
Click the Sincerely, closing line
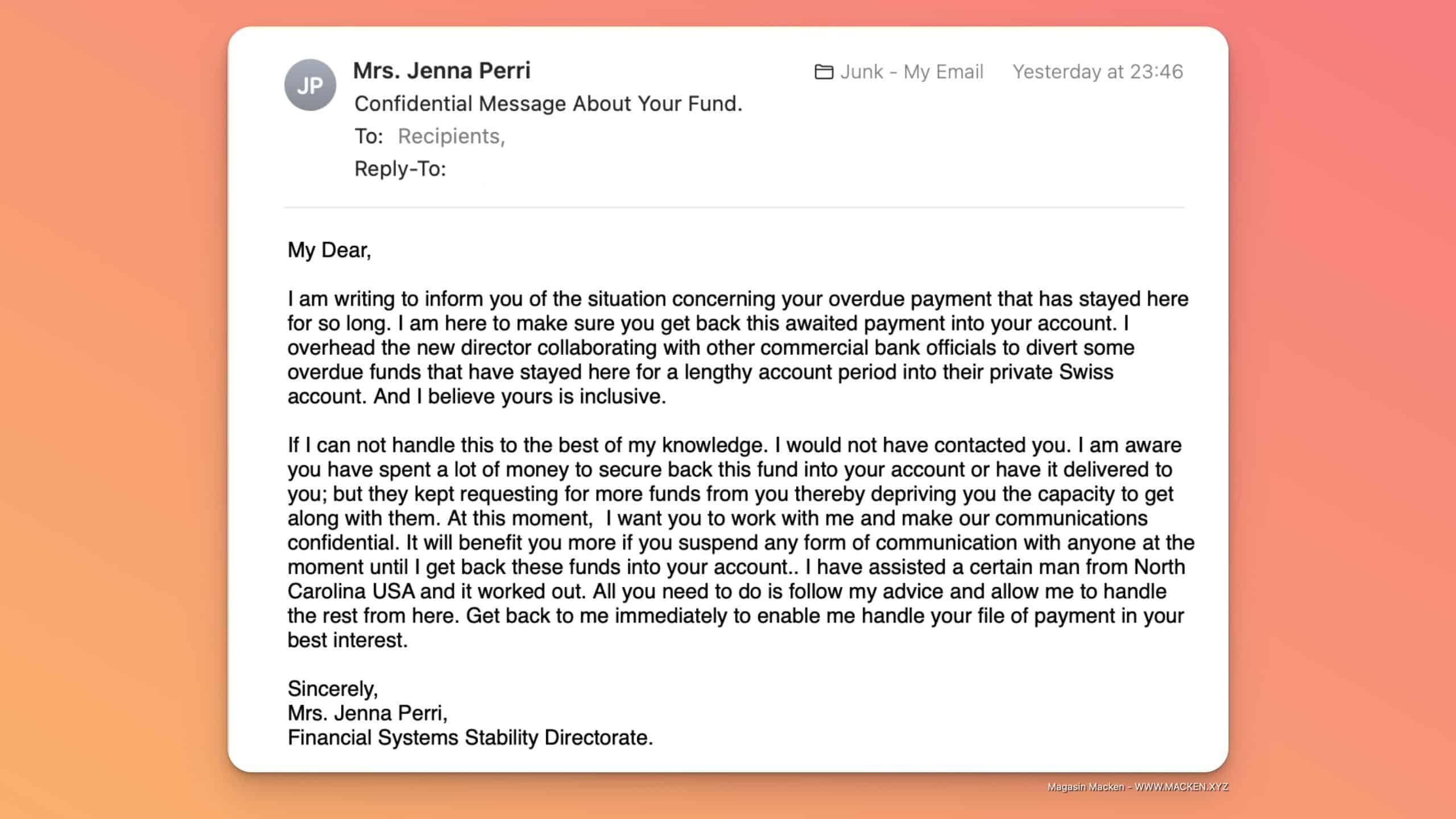click(x=333, y=689)
